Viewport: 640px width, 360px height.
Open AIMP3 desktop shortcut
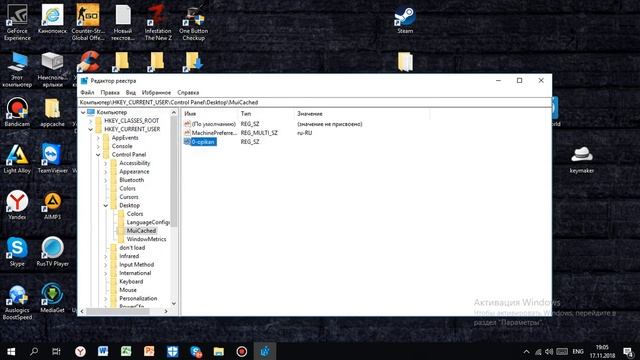pyautogui.click(x=52, y=205)
